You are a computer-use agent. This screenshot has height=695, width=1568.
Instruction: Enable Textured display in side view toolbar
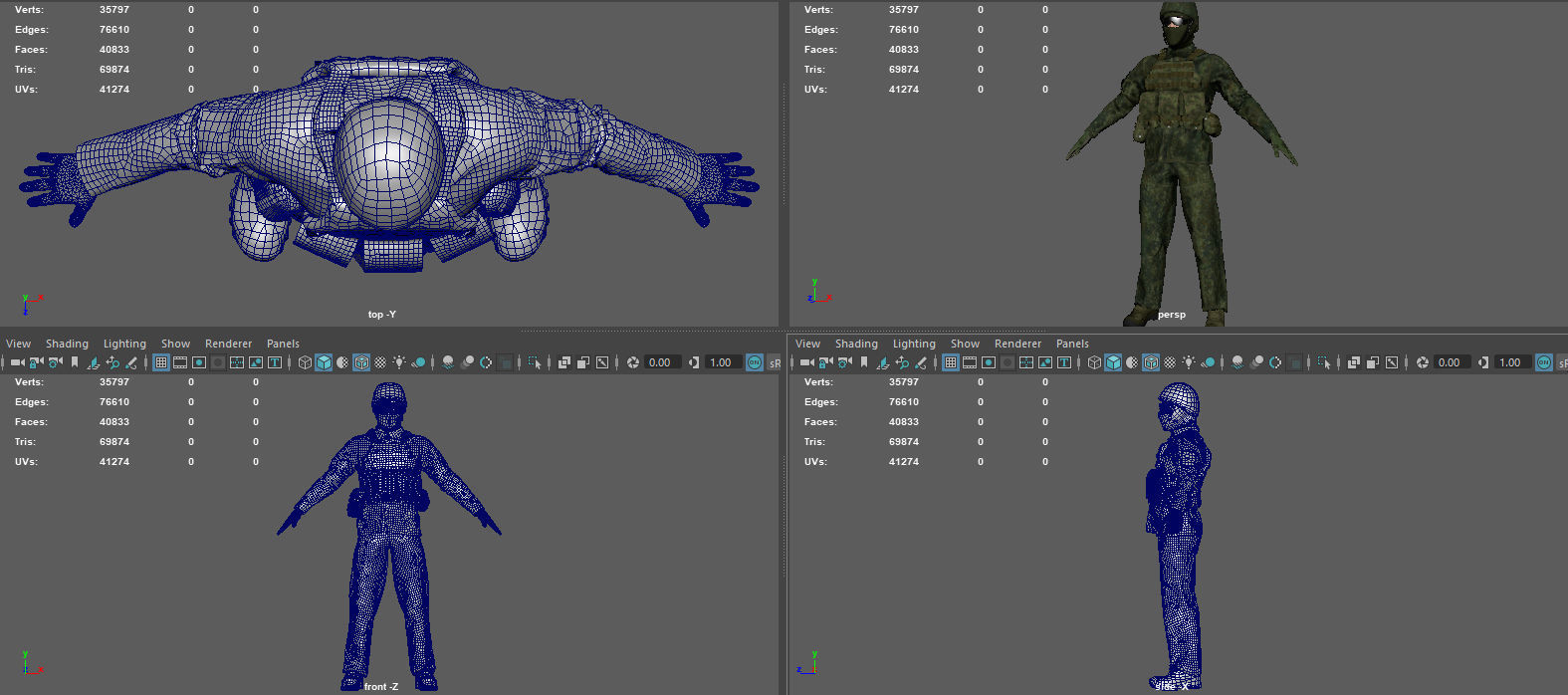pos(1170,362)
